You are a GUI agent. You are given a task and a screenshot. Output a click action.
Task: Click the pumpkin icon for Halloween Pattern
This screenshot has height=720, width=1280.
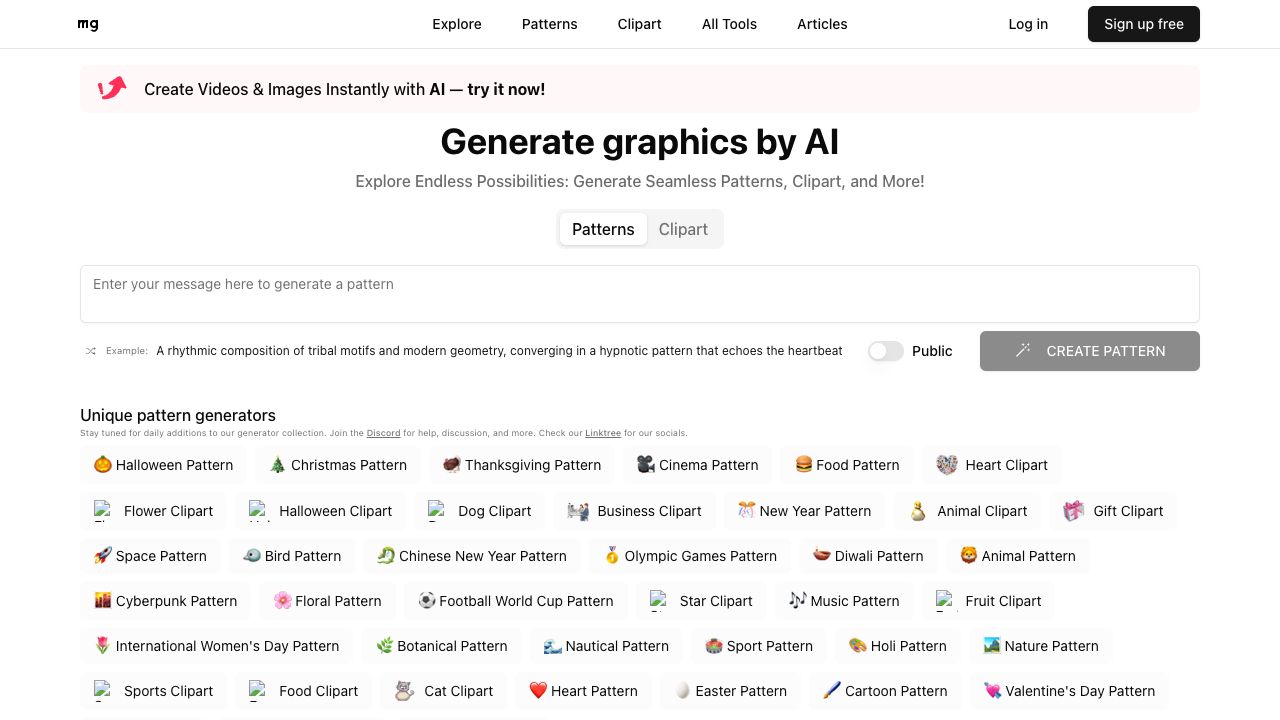pyautogui.click(x=103, y=465)
